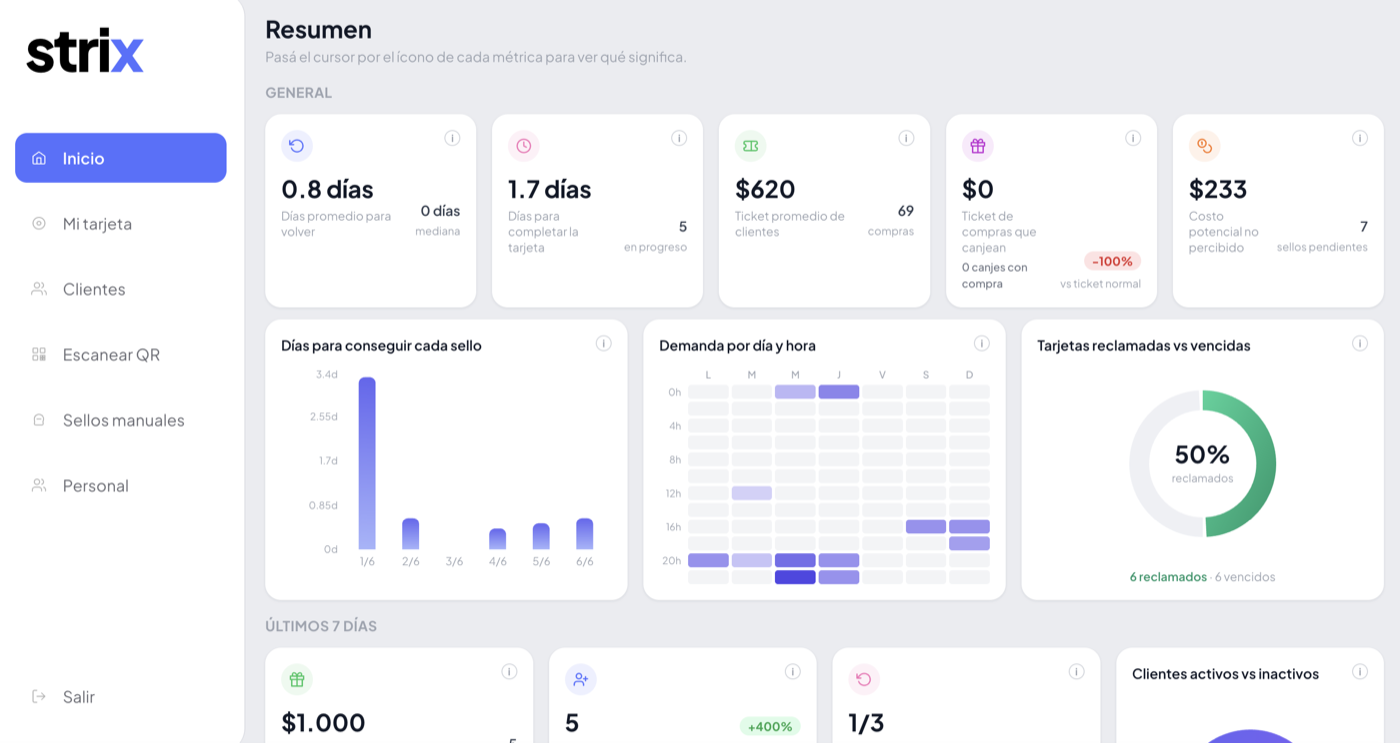Click the strix logo
Image resolution: width=1400 pixels, height=743 pixels.
click(85, 50)
